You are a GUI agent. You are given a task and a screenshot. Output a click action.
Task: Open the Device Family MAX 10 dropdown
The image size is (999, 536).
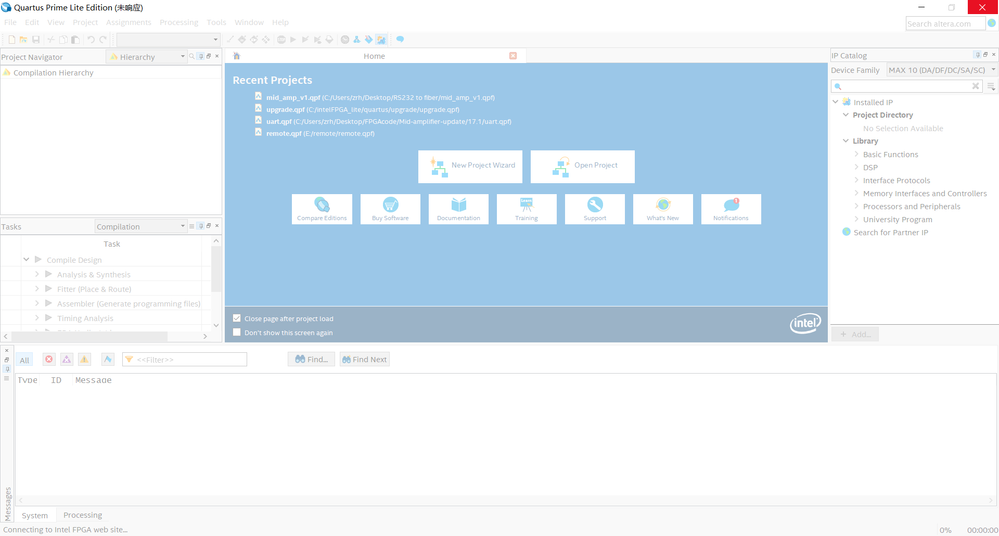pyautogui.click(x=942, y=70)
